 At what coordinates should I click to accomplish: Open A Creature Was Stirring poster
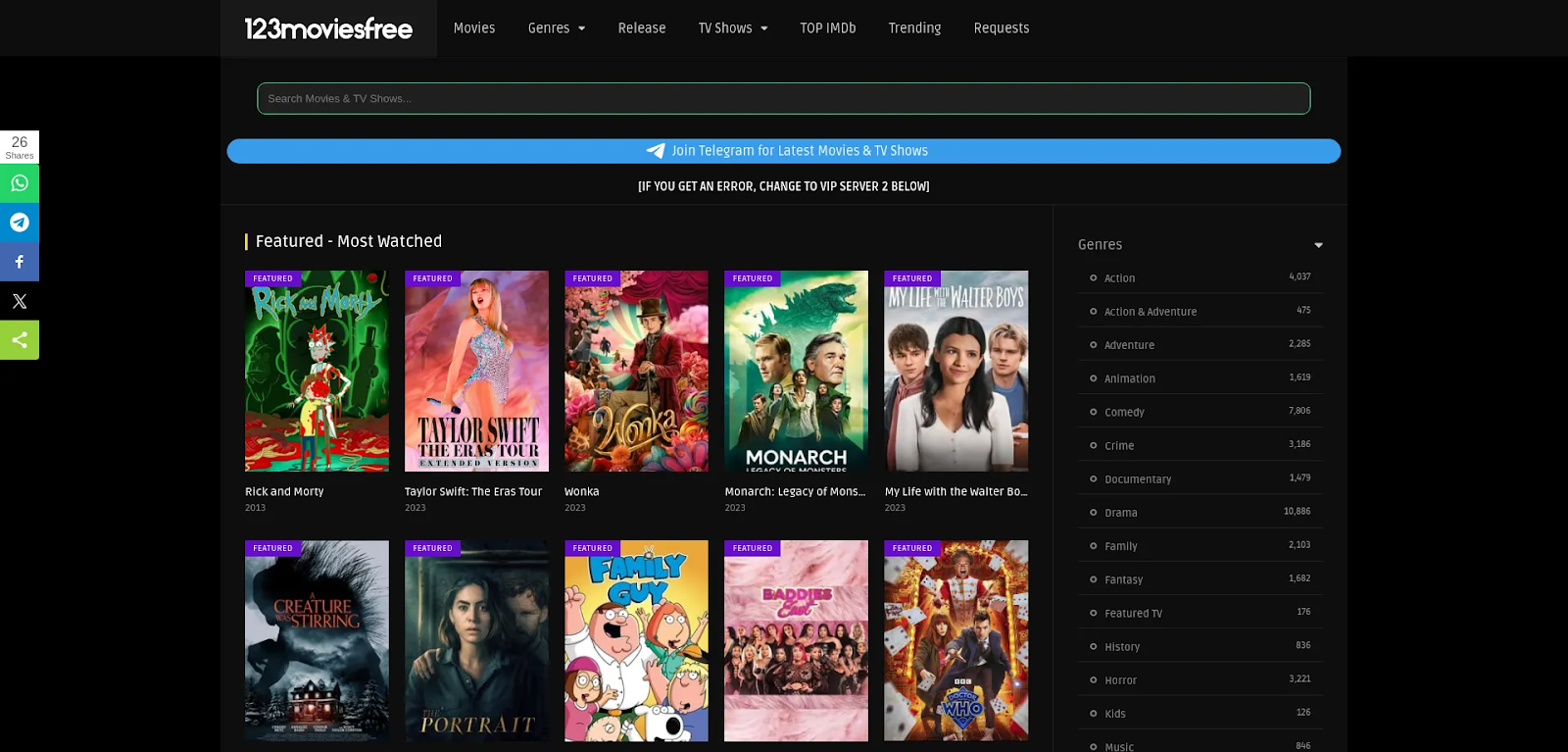(x=317, y=641)
